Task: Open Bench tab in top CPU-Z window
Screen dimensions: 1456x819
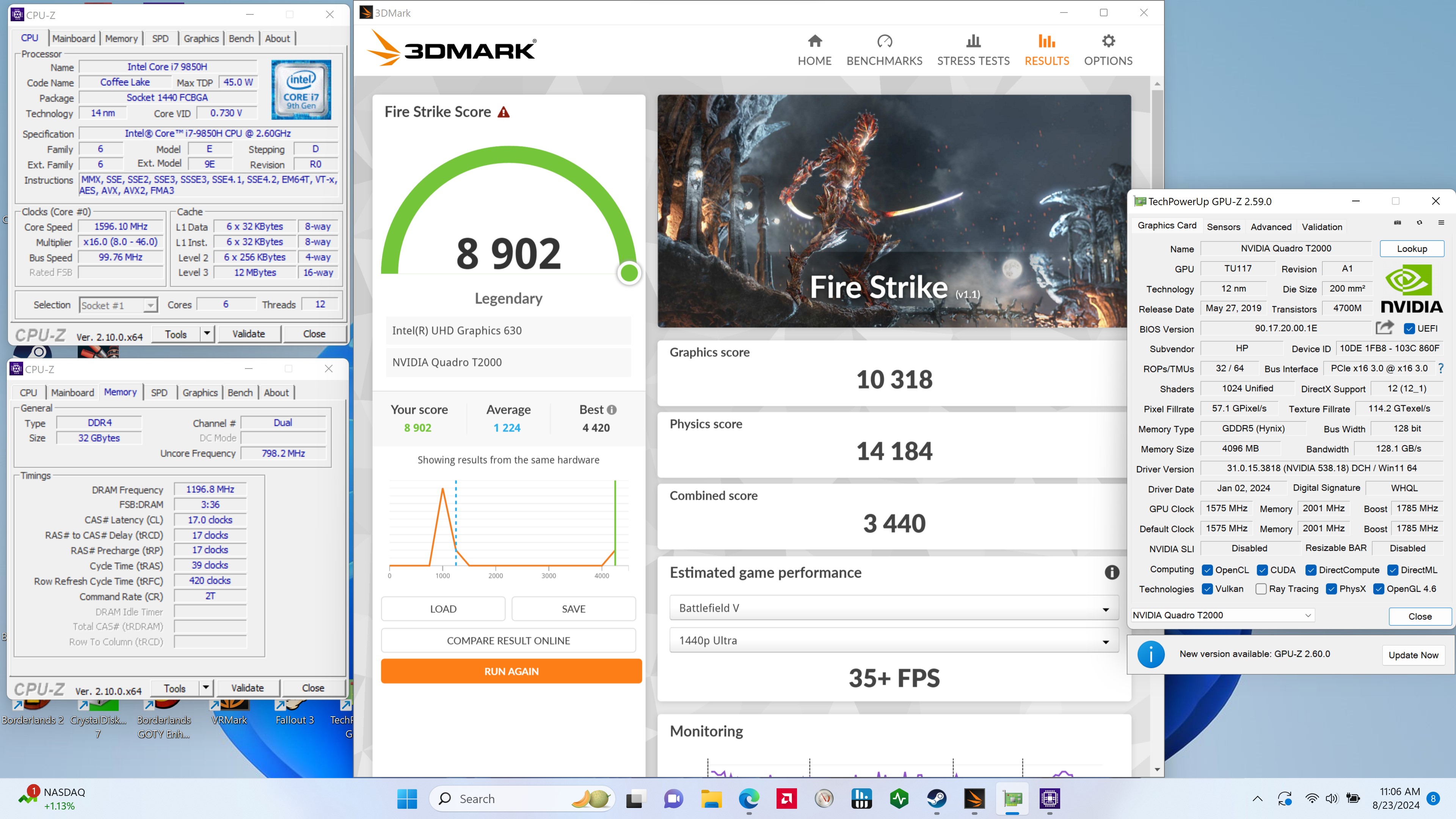Action: (x=242, y=38)
